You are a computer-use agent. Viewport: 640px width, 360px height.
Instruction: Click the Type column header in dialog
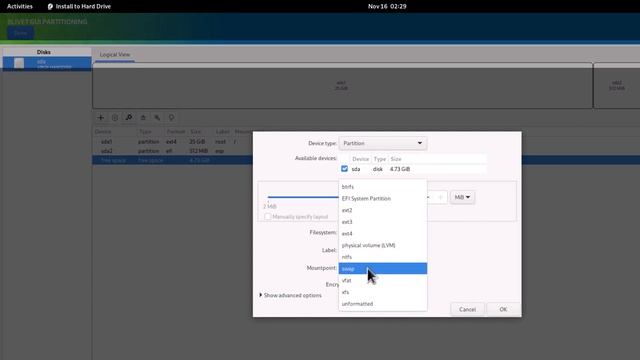[380, 159]
